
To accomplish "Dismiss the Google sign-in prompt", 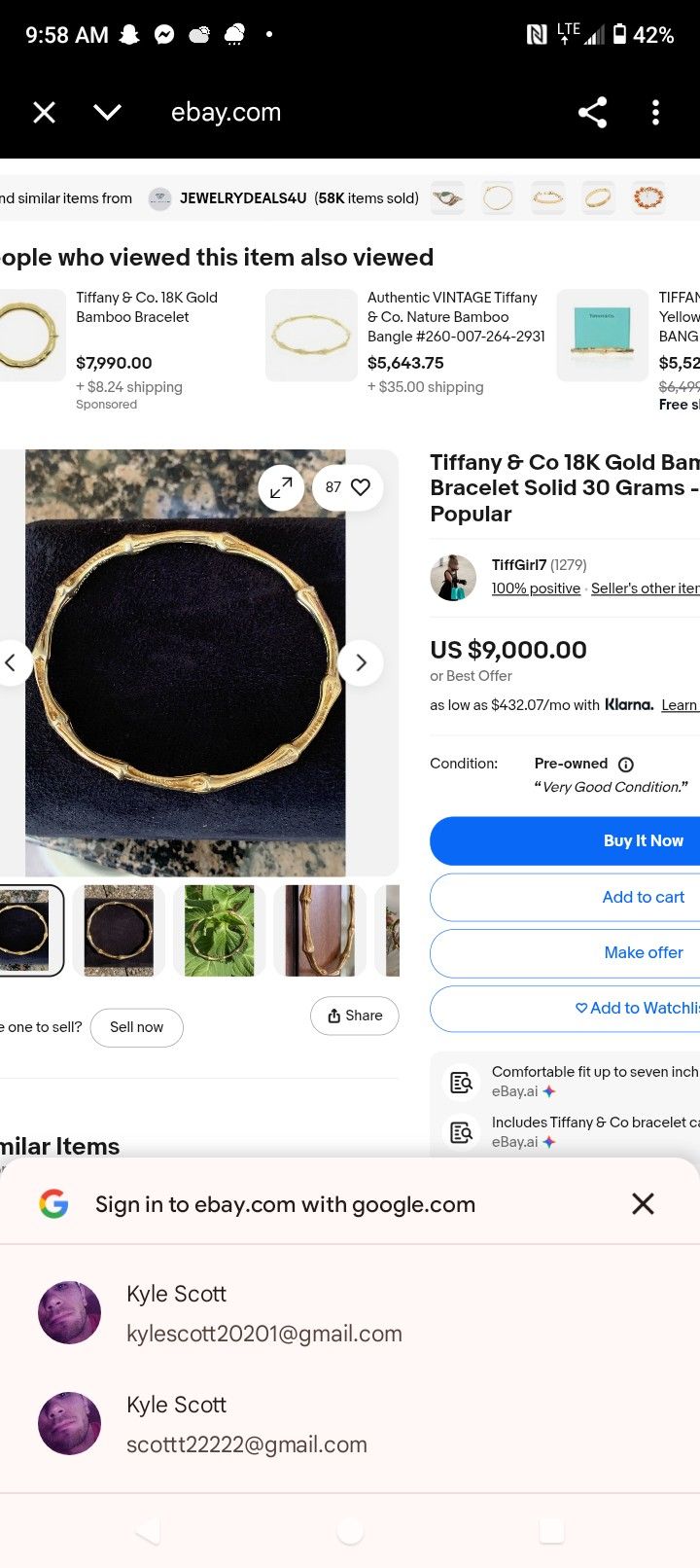I will coord(643,1204).
